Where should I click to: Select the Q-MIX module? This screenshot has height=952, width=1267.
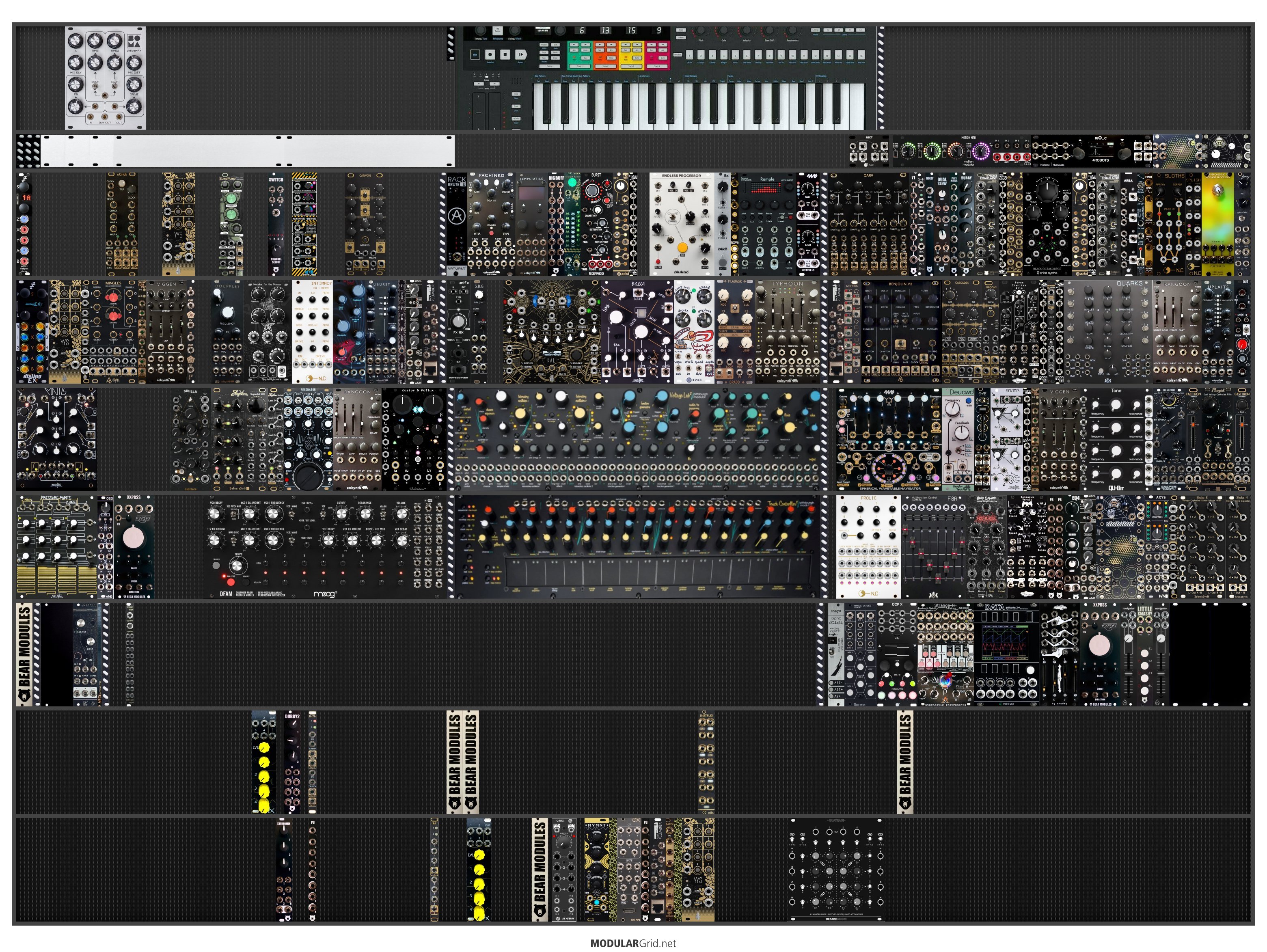(x=564, y=870)
